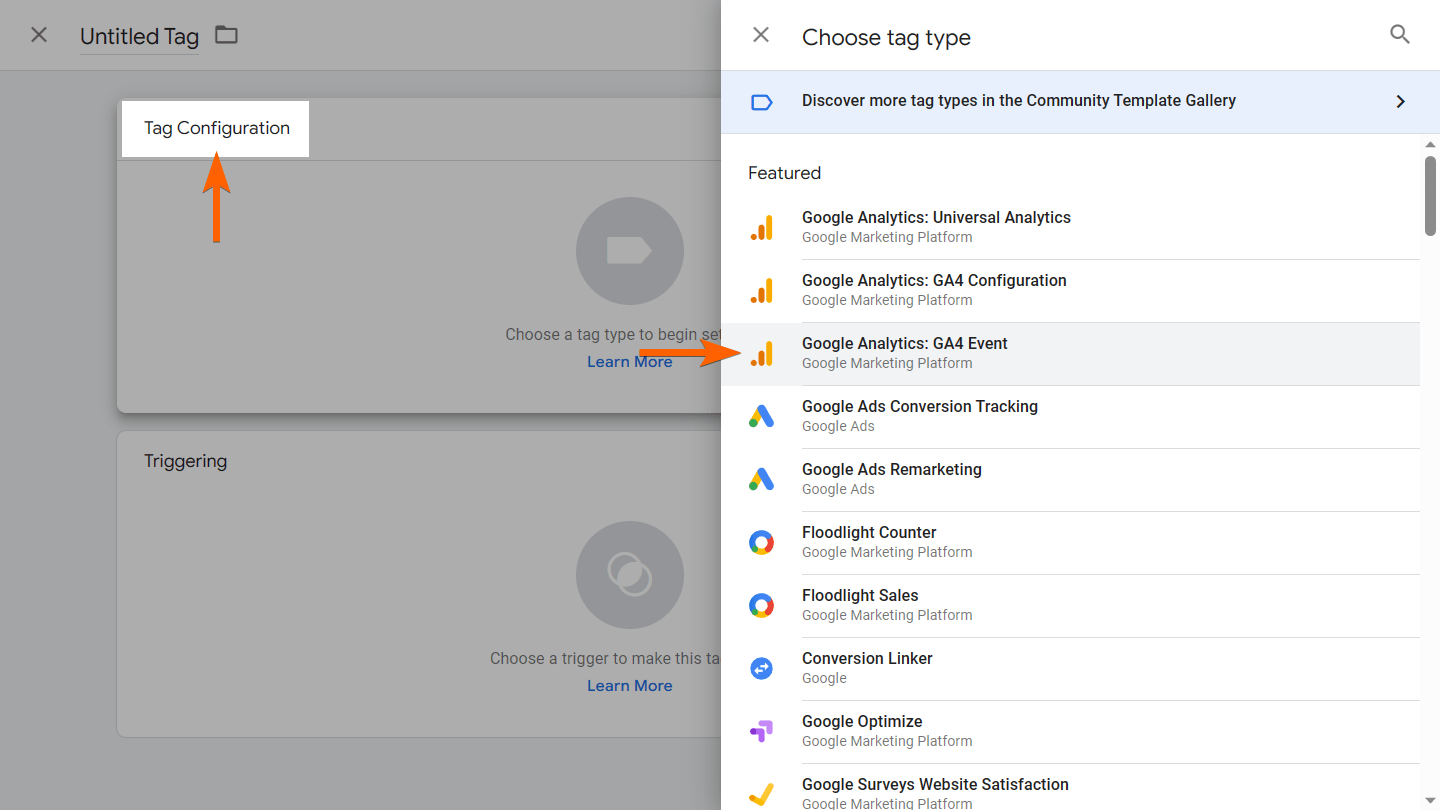Choose Google Analytics: GA4 Configuration tag type

tap(934, 281)
